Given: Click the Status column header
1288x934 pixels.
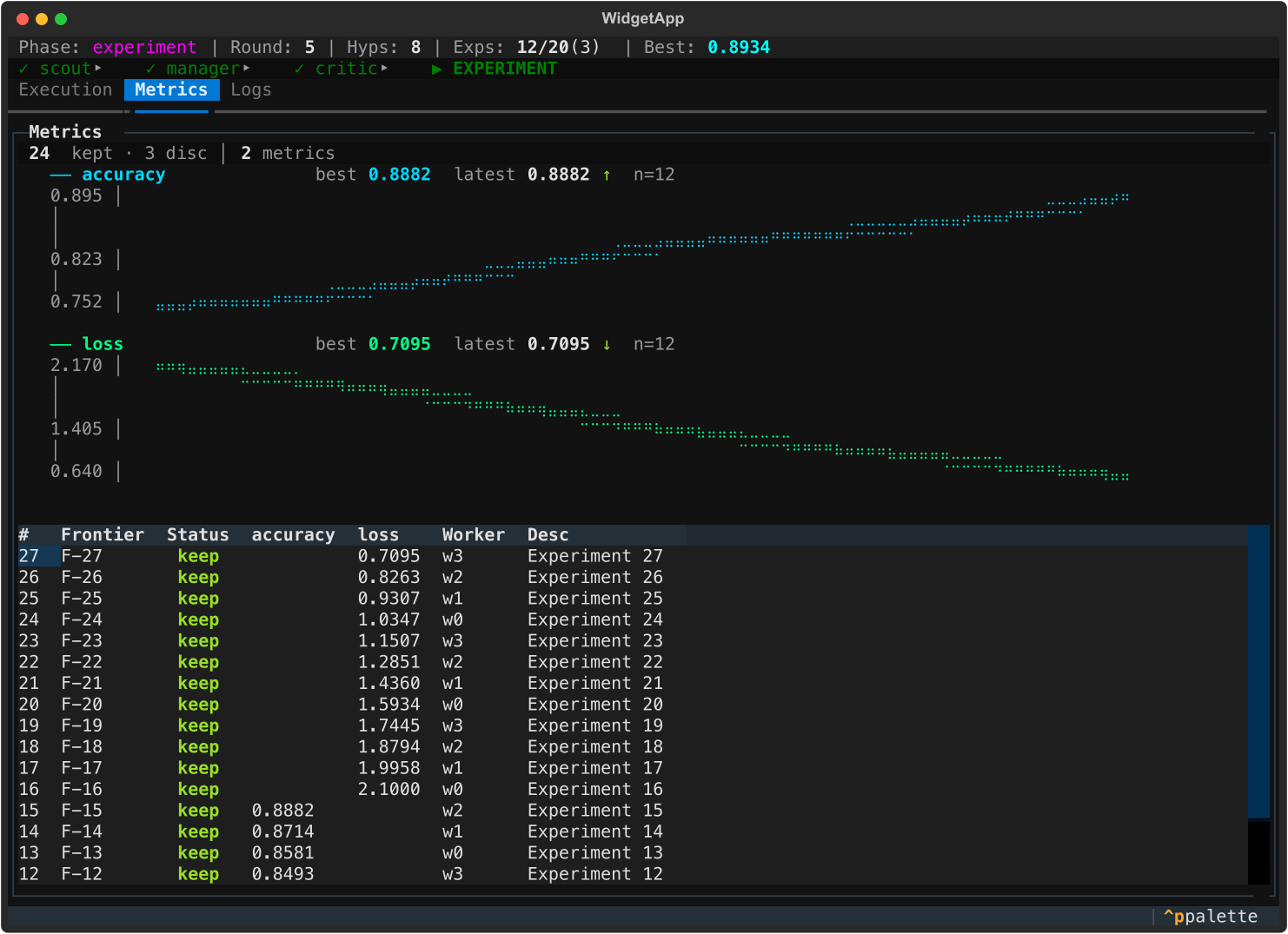Looking at the screenshot, I should (197, 535).
